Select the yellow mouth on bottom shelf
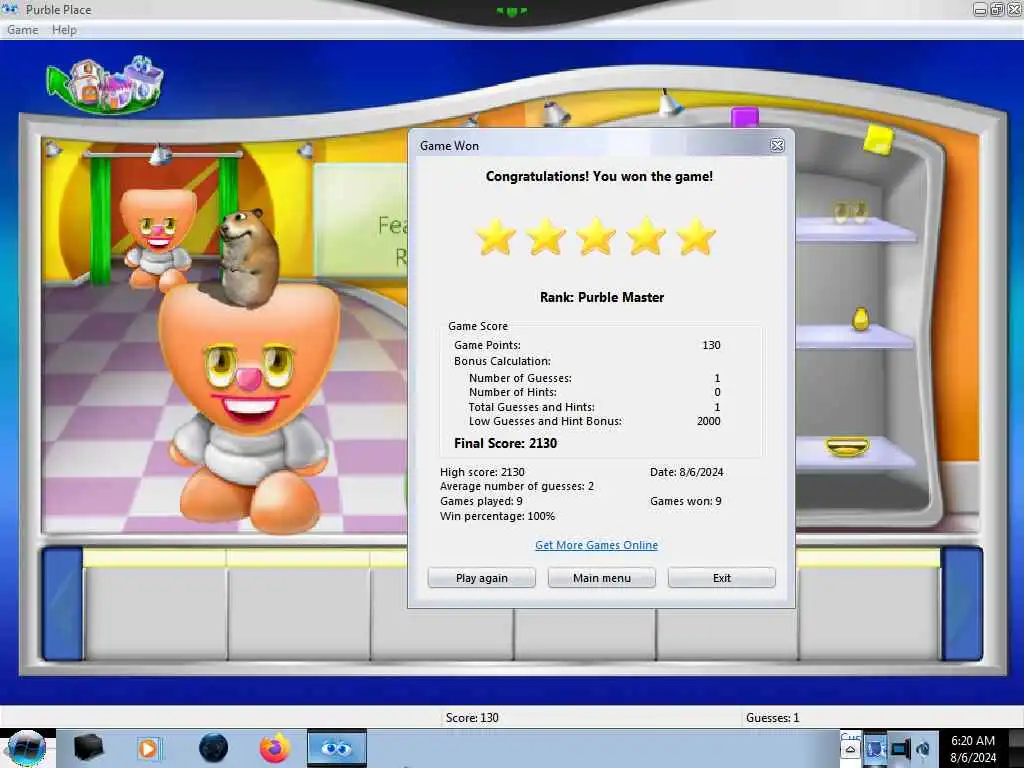The image size is (1024, 768). pos(847,447)
